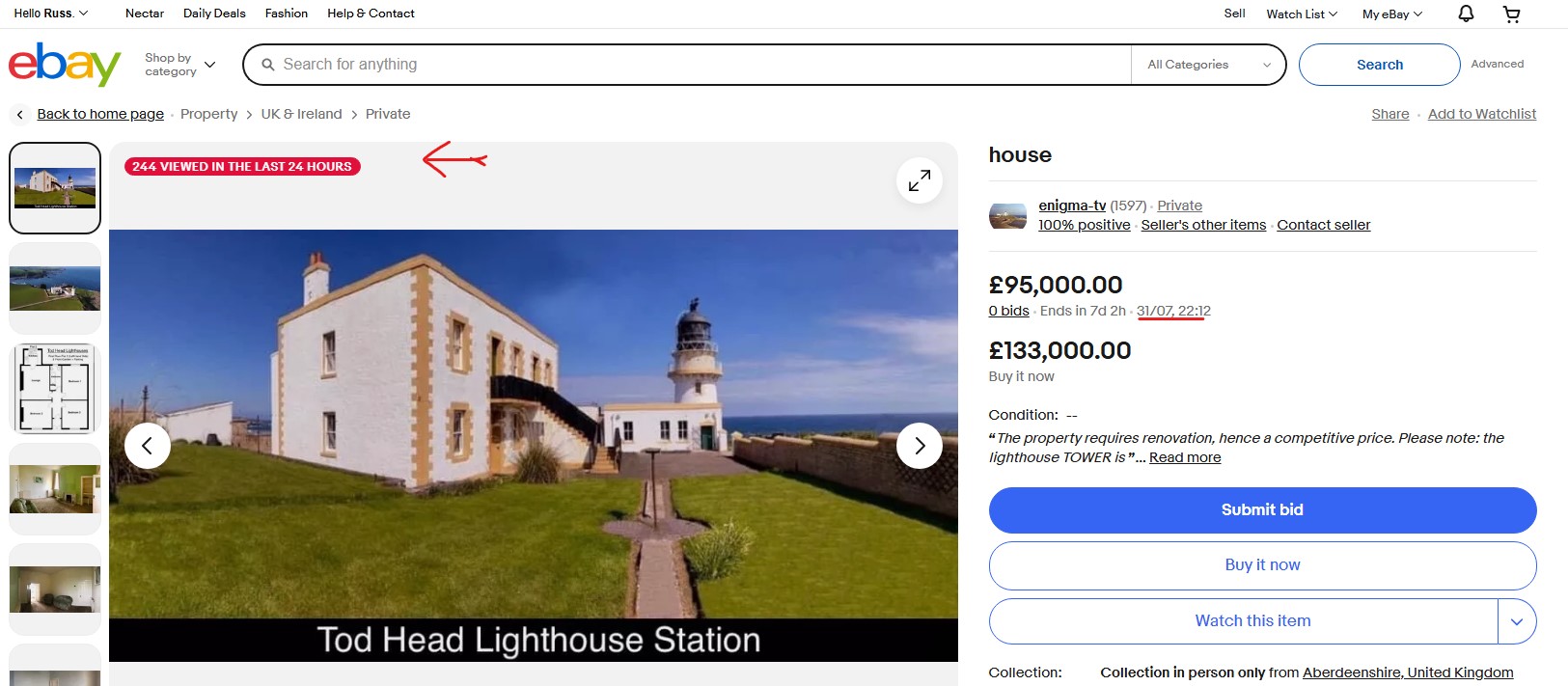Select the aerial coastline thumbnail
Image resolution: width=1568 pixels, height=686 pixels.
tap(55, 288)
